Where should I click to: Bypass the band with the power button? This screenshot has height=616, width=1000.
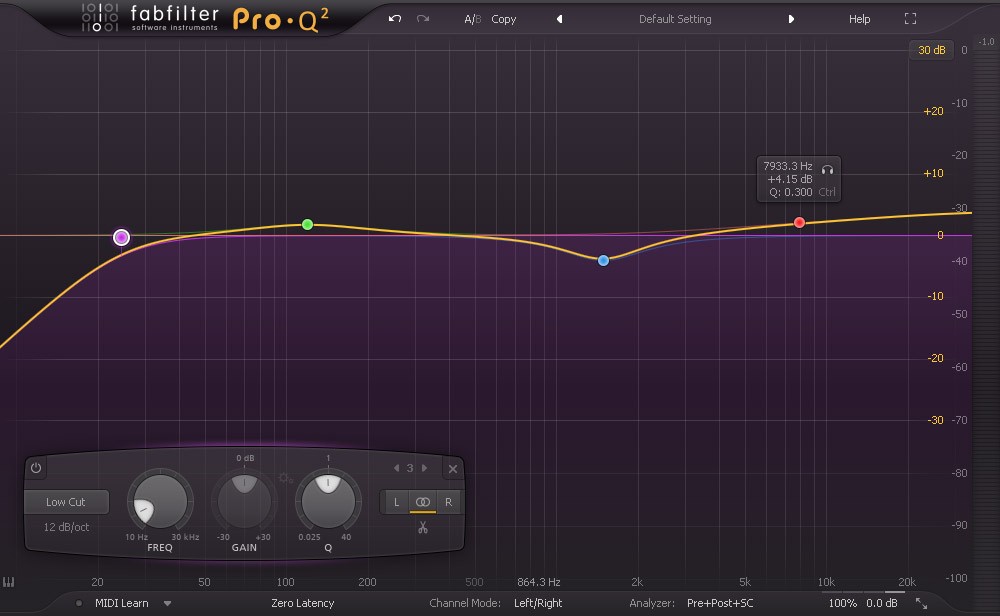point(36,468)
